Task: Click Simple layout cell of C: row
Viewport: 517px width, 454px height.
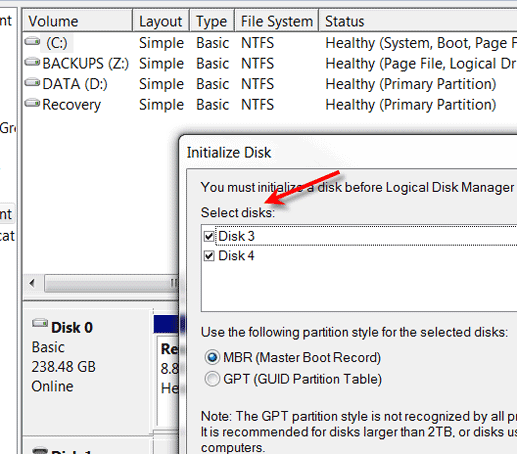Action: click(x=161, y=43)
